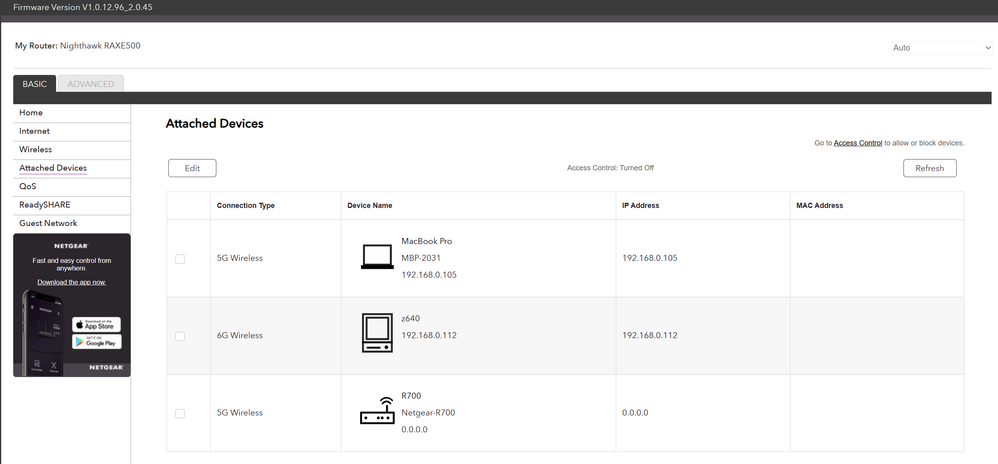
Task: Tick the R700 device checkbox
Action: point(180,413)
